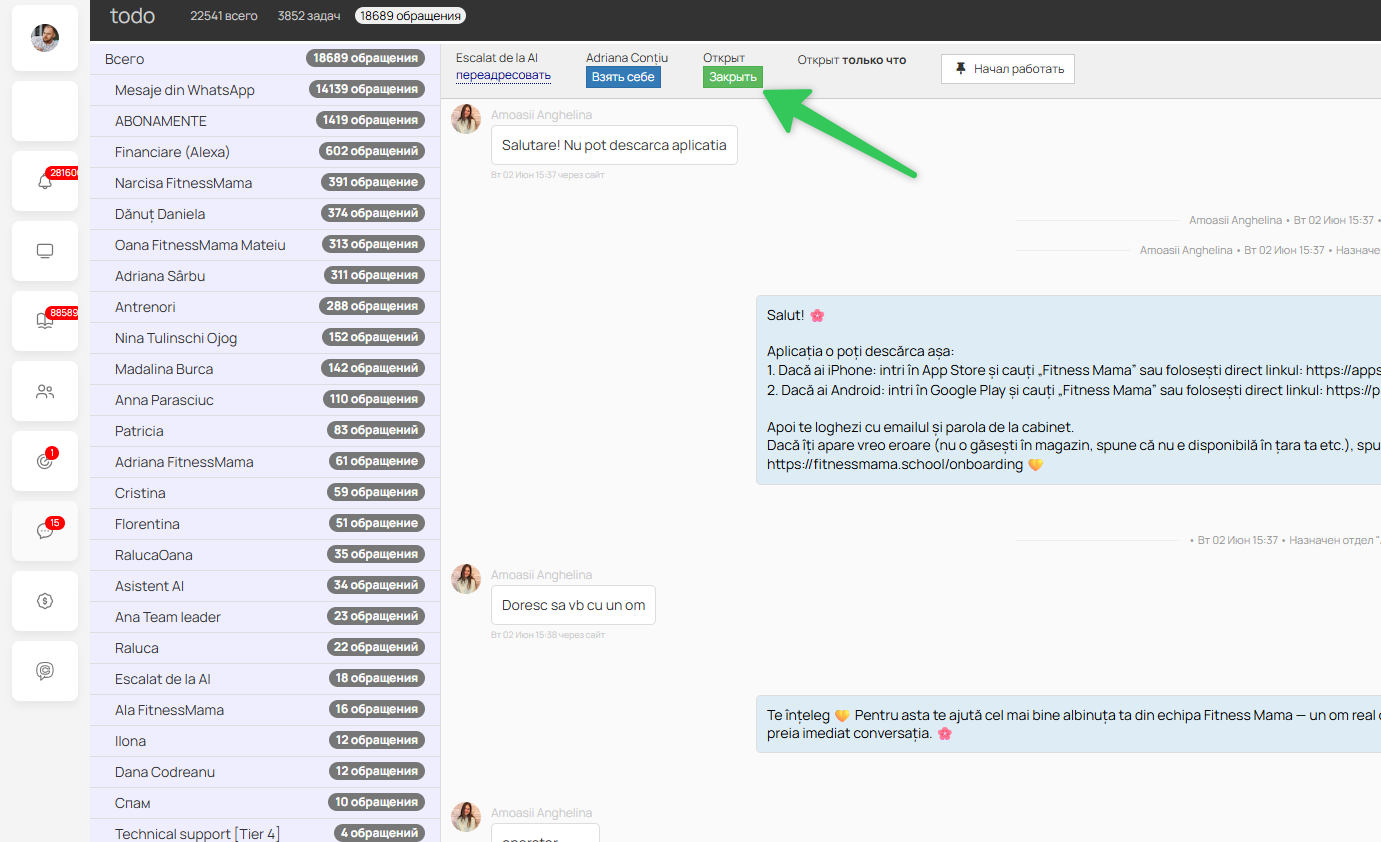Open the at-sign message icon in sidebar
1381x842 pixels.
coord(45,671)
